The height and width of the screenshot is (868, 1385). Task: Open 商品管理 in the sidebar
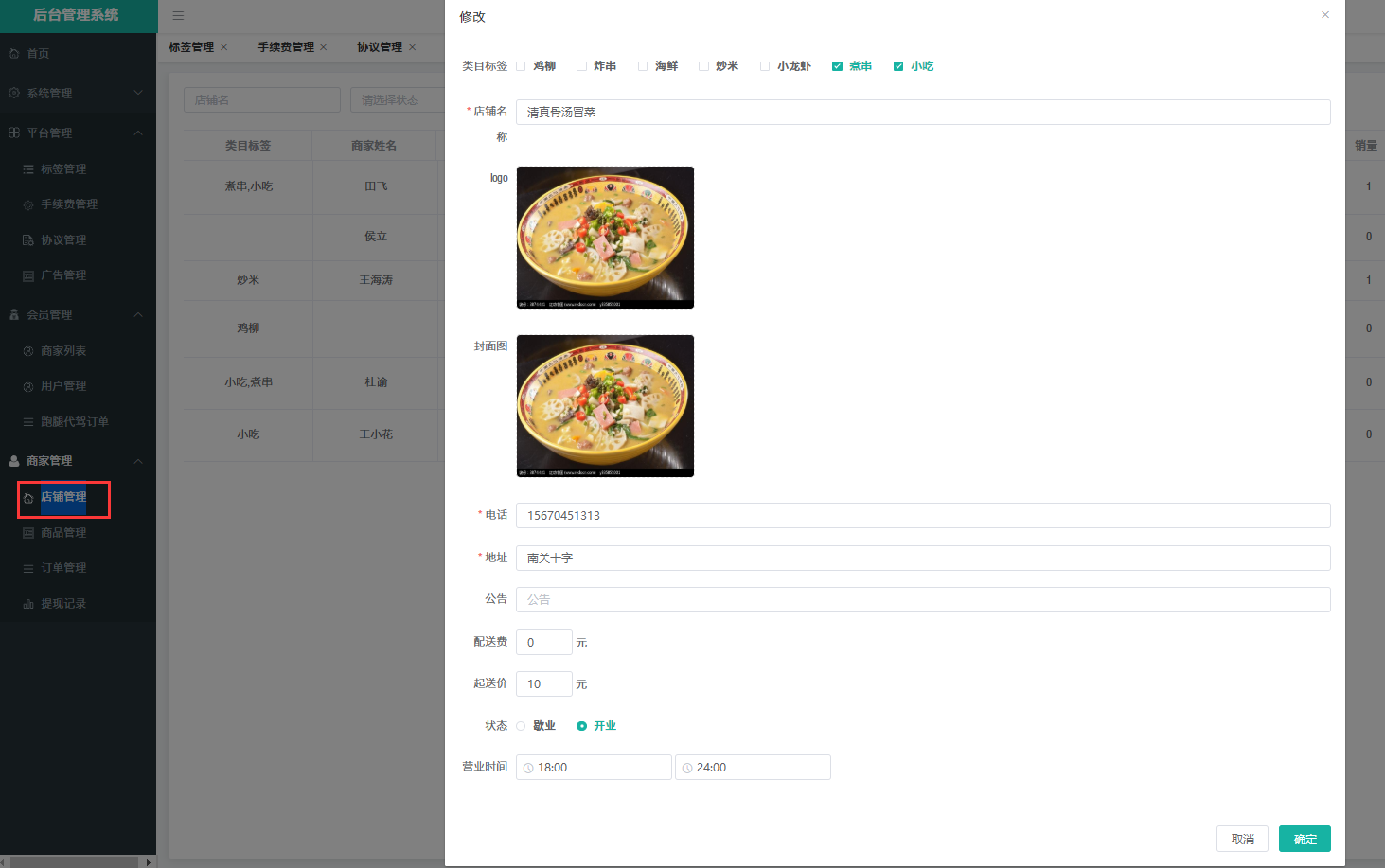click(63, 533)
